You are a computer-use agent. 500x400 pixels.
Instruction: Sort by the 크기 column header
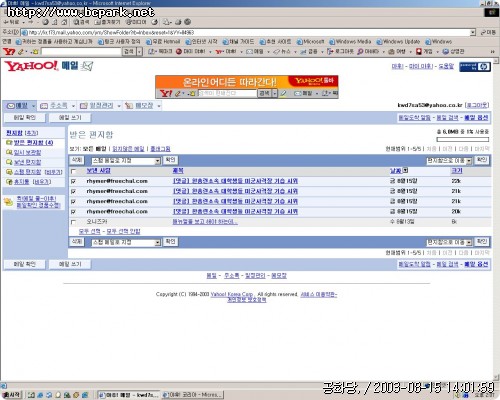click(x=457, y=171)
